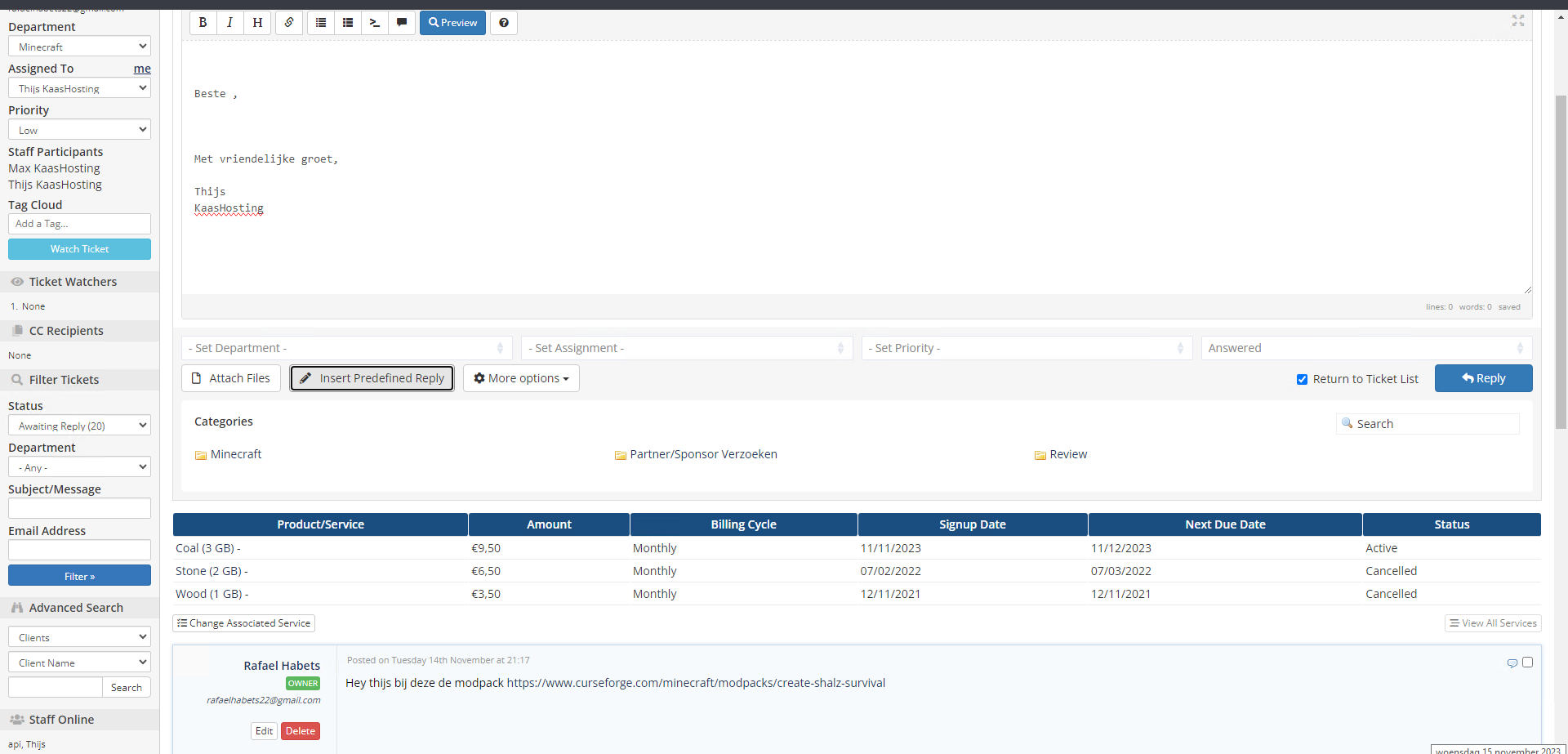The image size is (1568, 754).
Task: Open the markdown help question mark icon
Action: (504, 23)
